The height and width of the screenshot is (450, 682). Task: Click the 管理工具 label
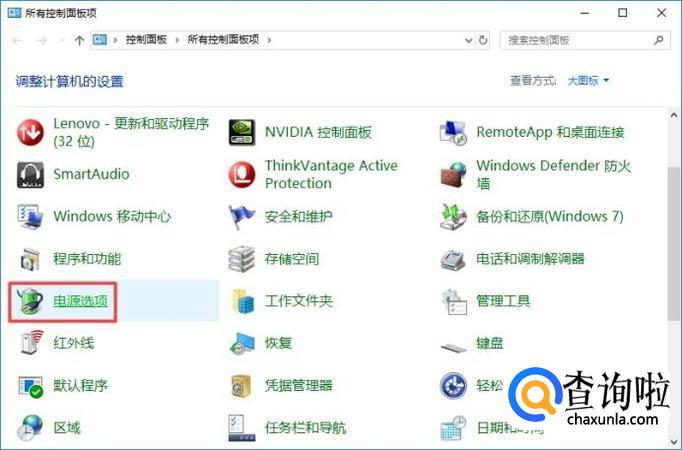coord(503,301)
